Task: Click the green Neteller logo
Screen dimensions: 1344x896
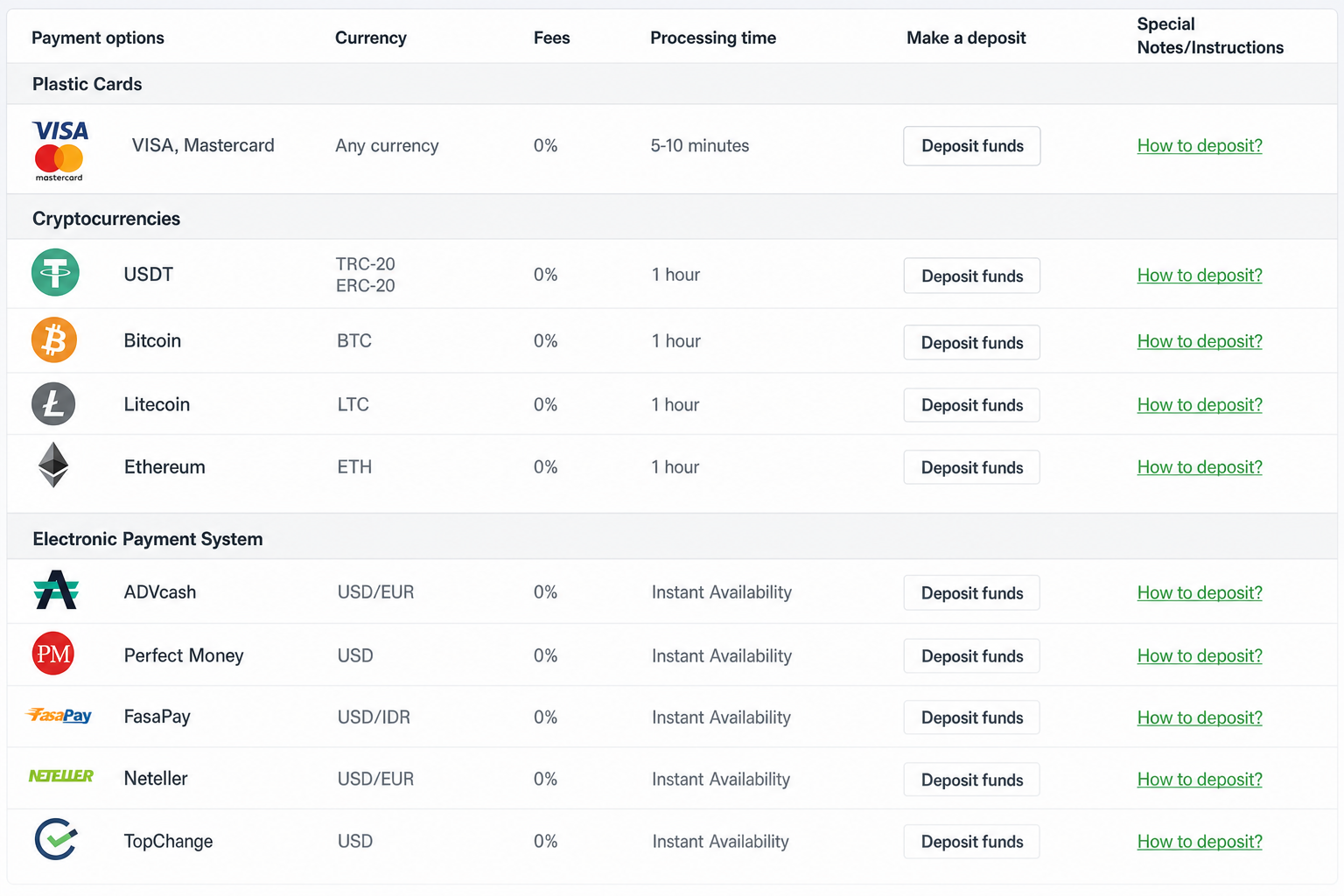Action: pyautogui.click(x=61, y=776)
